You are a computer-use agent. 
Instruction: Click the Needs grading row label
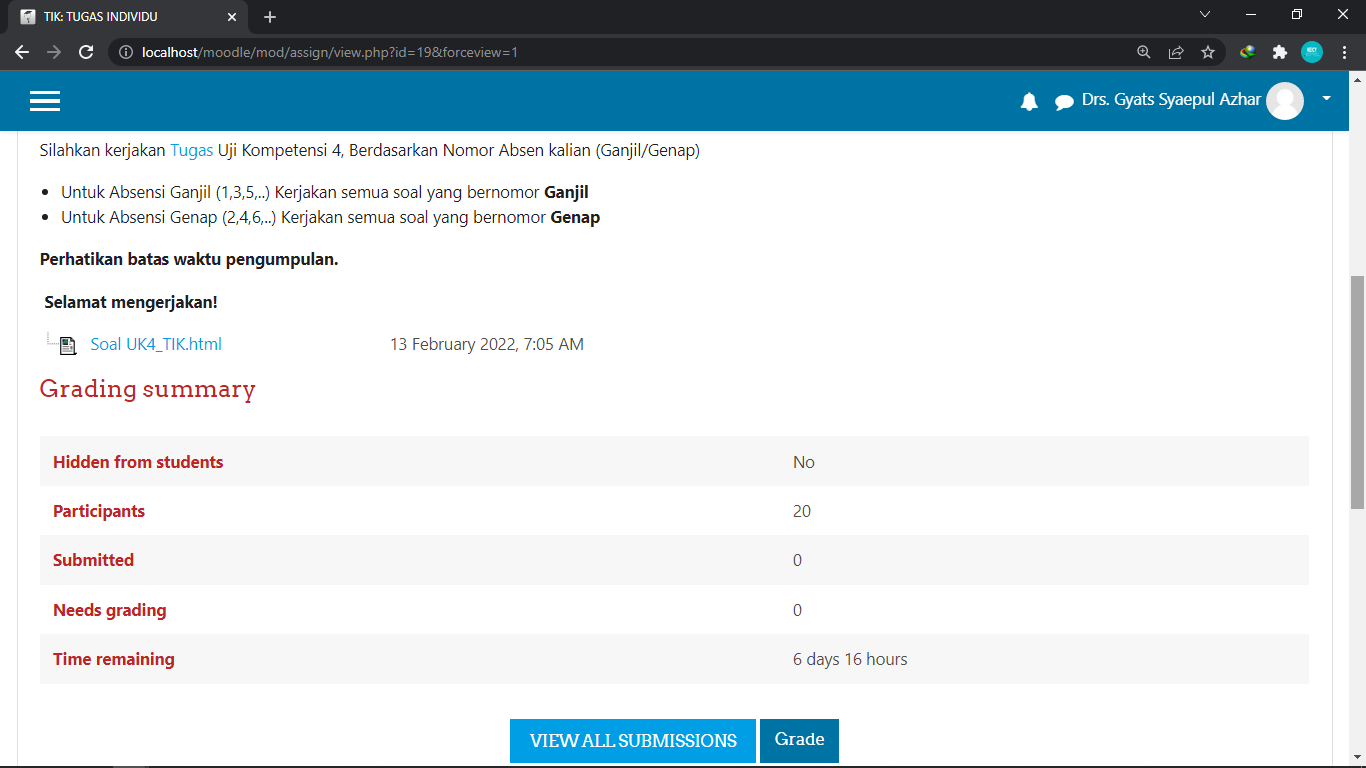pos(110,610)
